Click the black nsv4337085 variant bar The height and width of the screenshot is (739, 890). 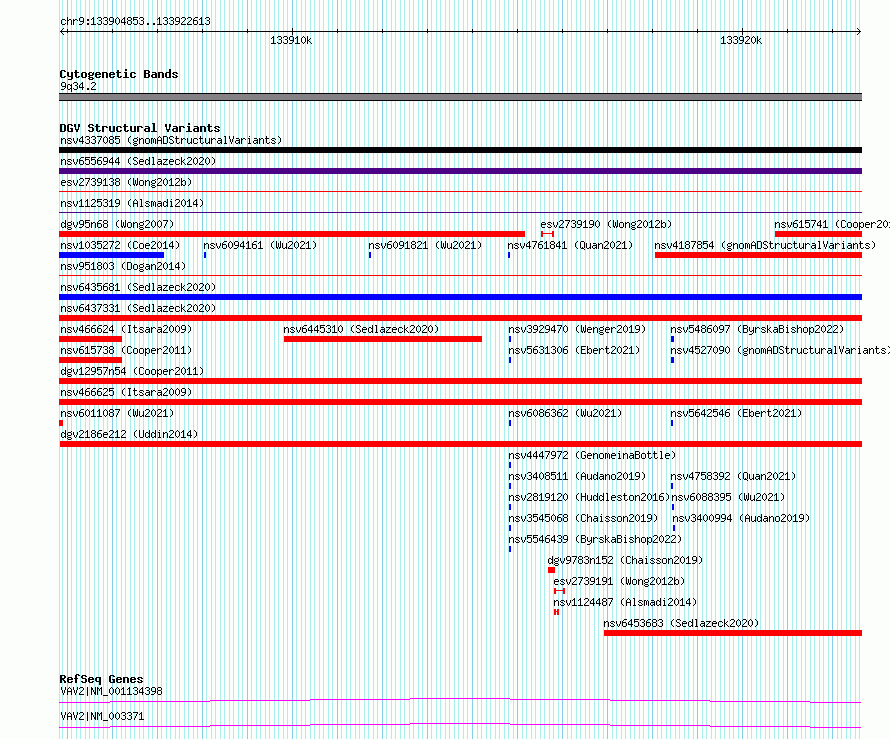460,150
